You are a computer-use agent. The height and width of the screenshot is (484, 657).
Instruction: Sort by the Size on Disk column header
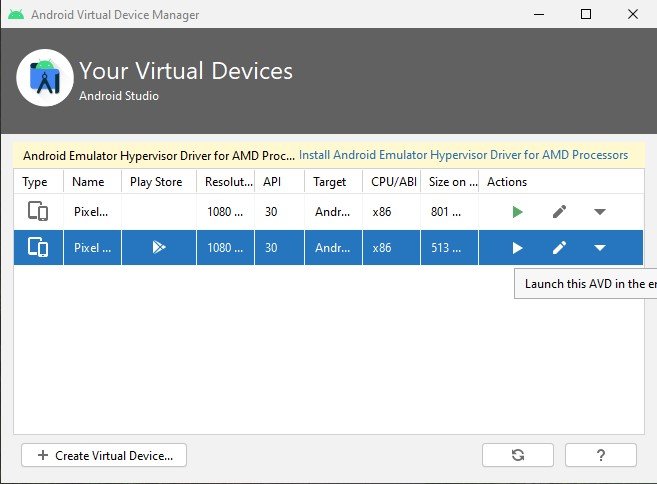click(450, 182)
